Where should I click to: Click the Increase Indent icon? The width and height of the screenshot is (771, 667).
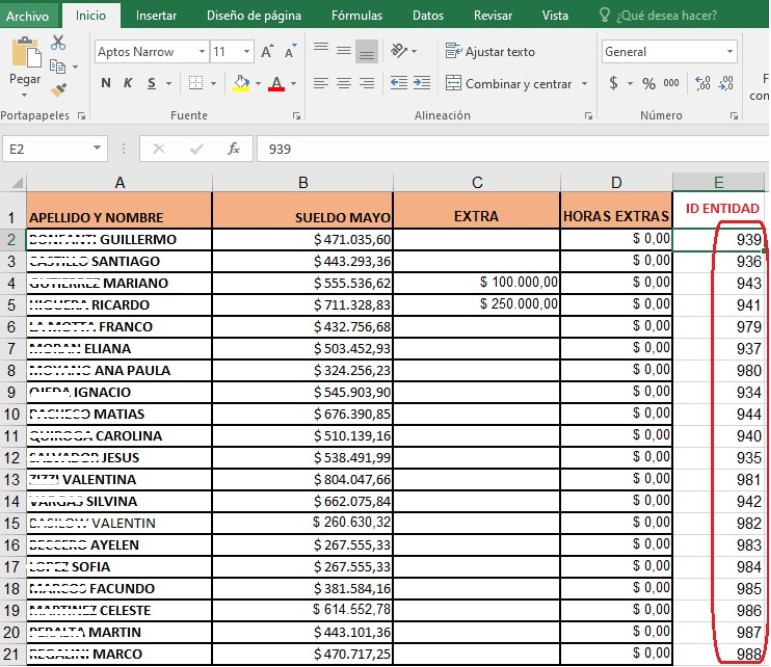[422, 84]
